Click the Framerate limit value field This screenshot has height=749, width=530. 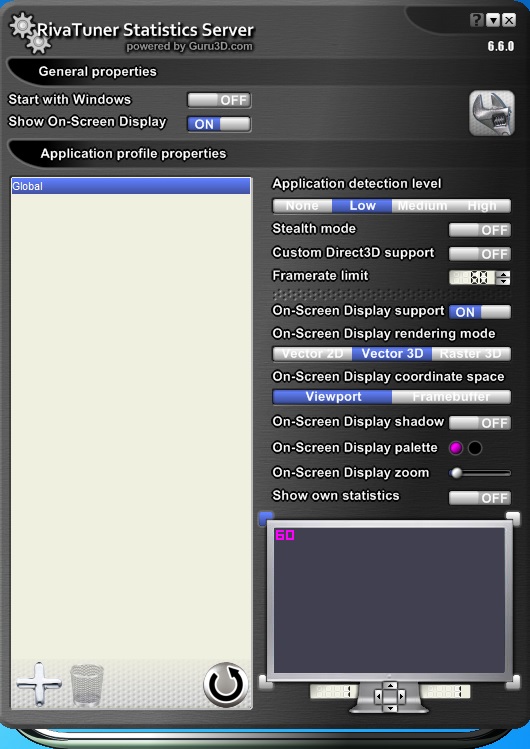[x=473, y=278]
